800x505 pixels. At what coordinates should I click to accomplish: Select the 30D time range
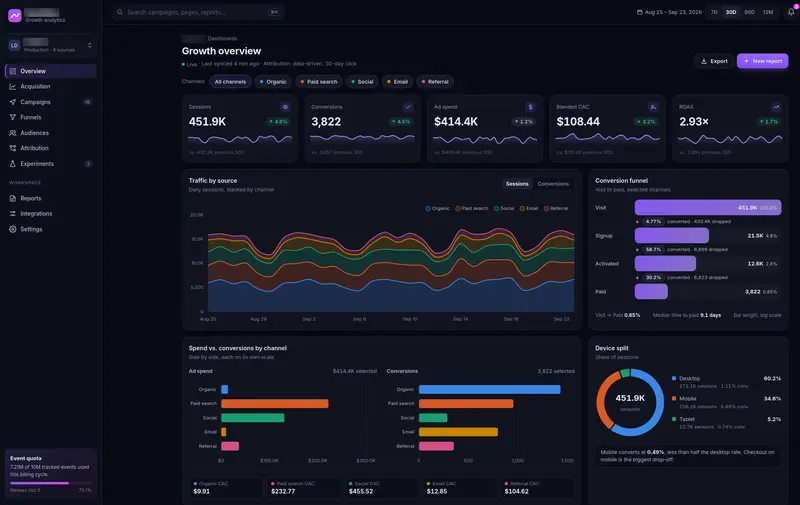[x=731, y=12]
